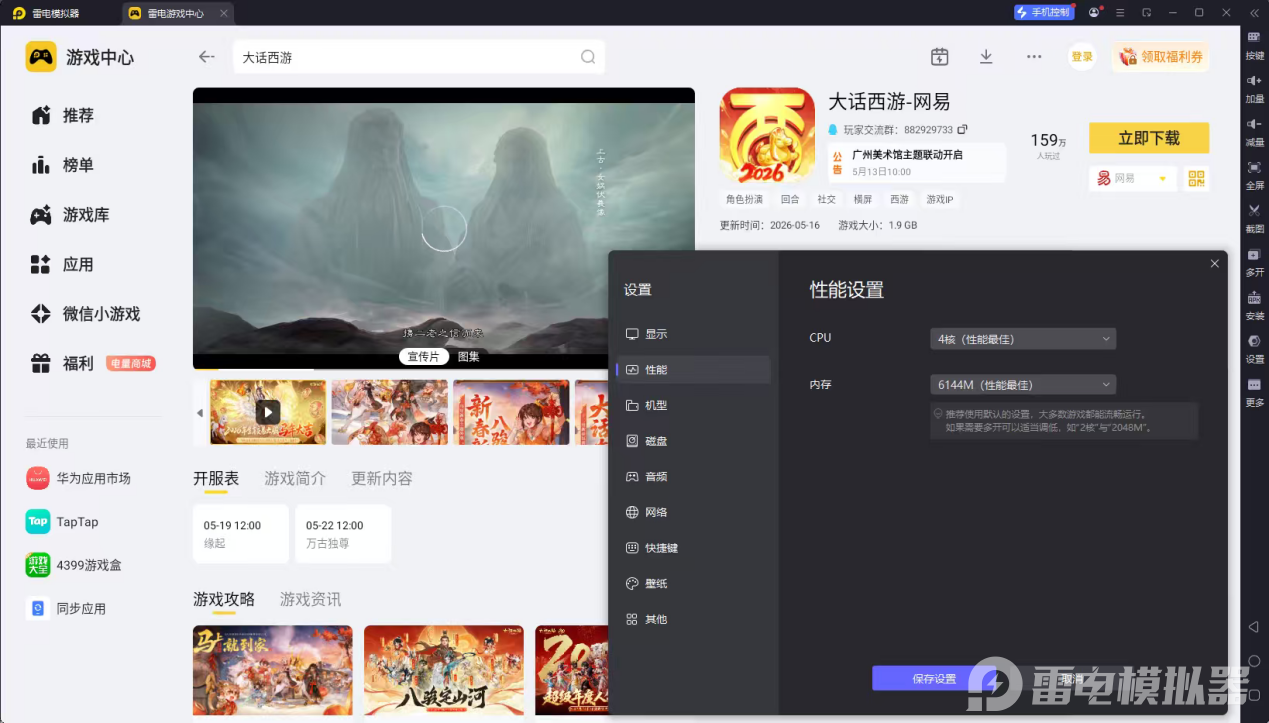The image size is (1269, 723).
Task: Open 福利 in game center sidebar
Action: (x=63, y=364)
